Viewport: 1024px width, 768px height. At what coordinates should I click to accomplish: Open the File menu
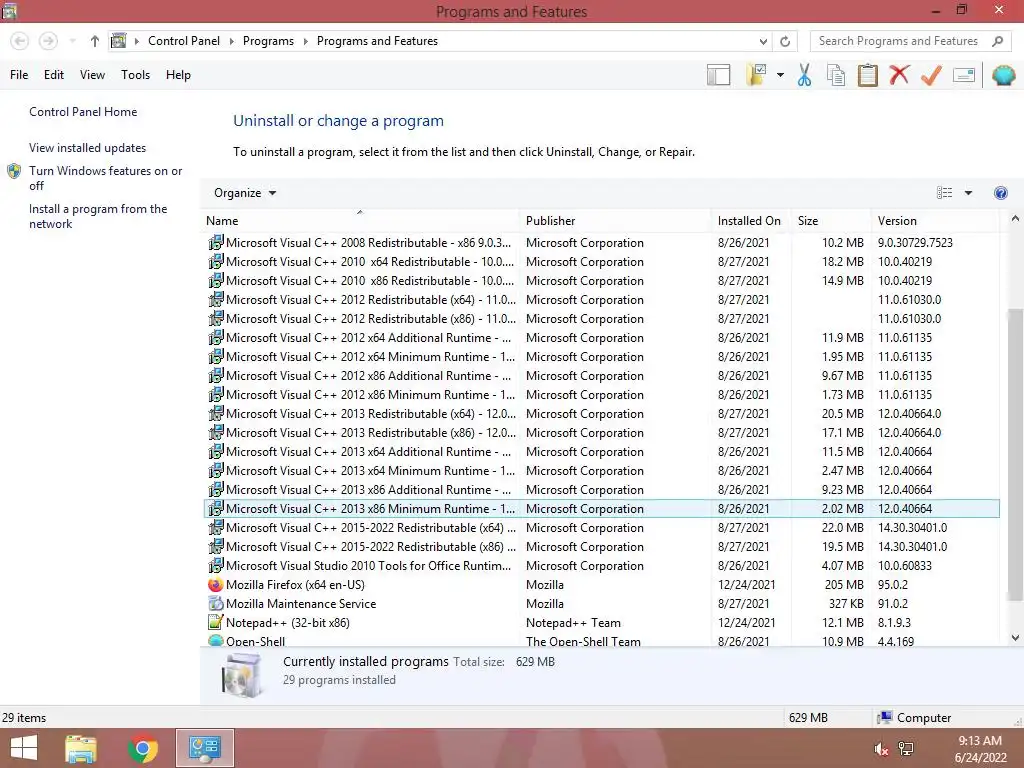coord(19,75)
